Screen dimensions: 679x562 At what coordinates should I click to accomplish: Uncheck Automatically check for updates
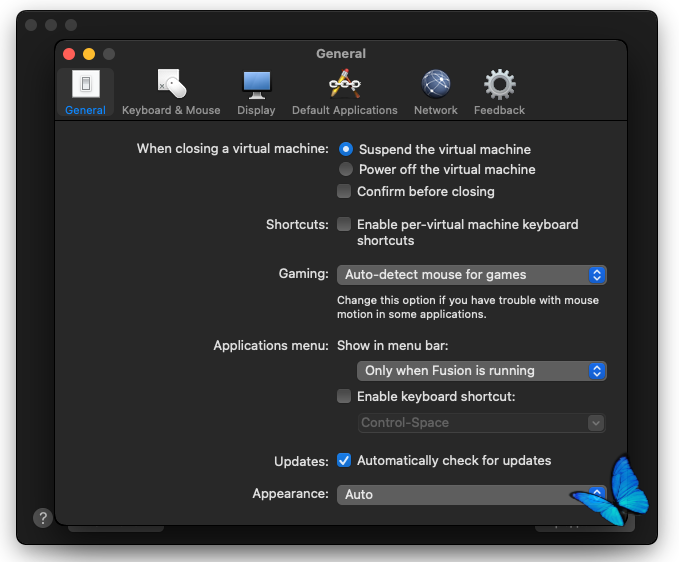(344, 460)
